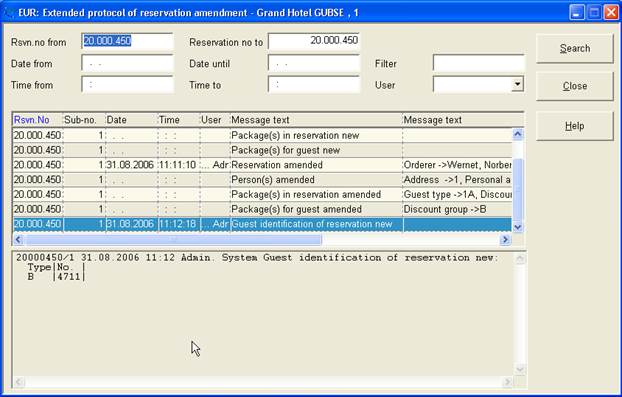622x397 pixels.
Task: Select row 'Guest identification of reservation new'
Action: coord(262,224)
